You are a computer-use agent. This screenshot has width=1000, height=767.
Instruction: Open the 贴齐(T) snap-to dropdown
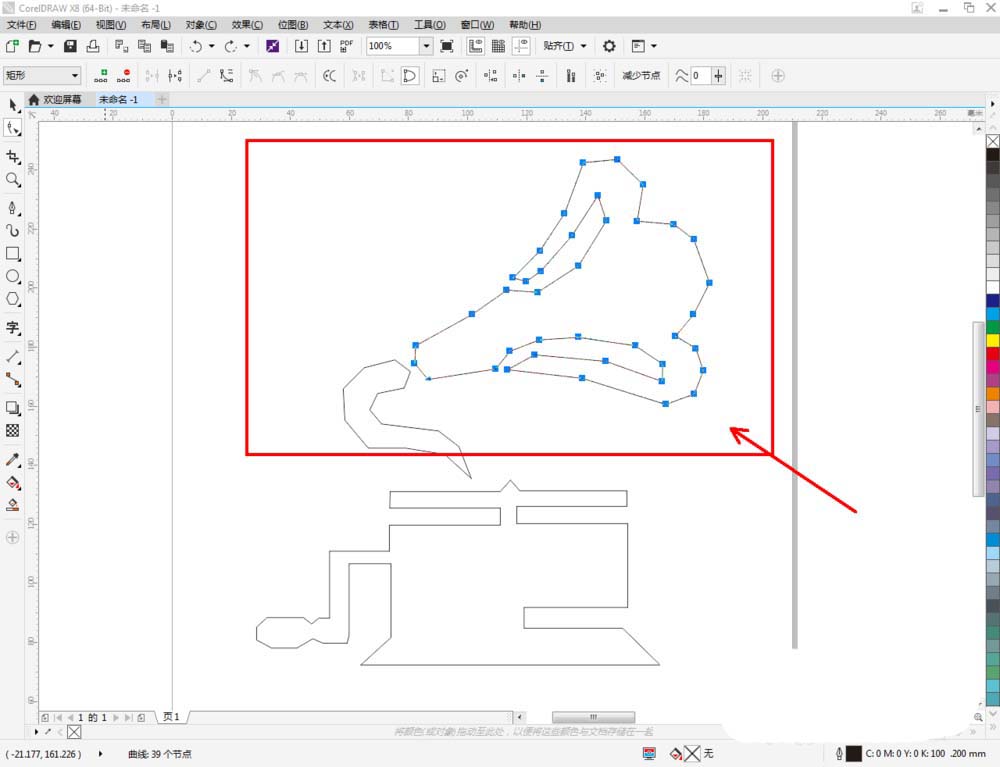[x=564, y=46]
